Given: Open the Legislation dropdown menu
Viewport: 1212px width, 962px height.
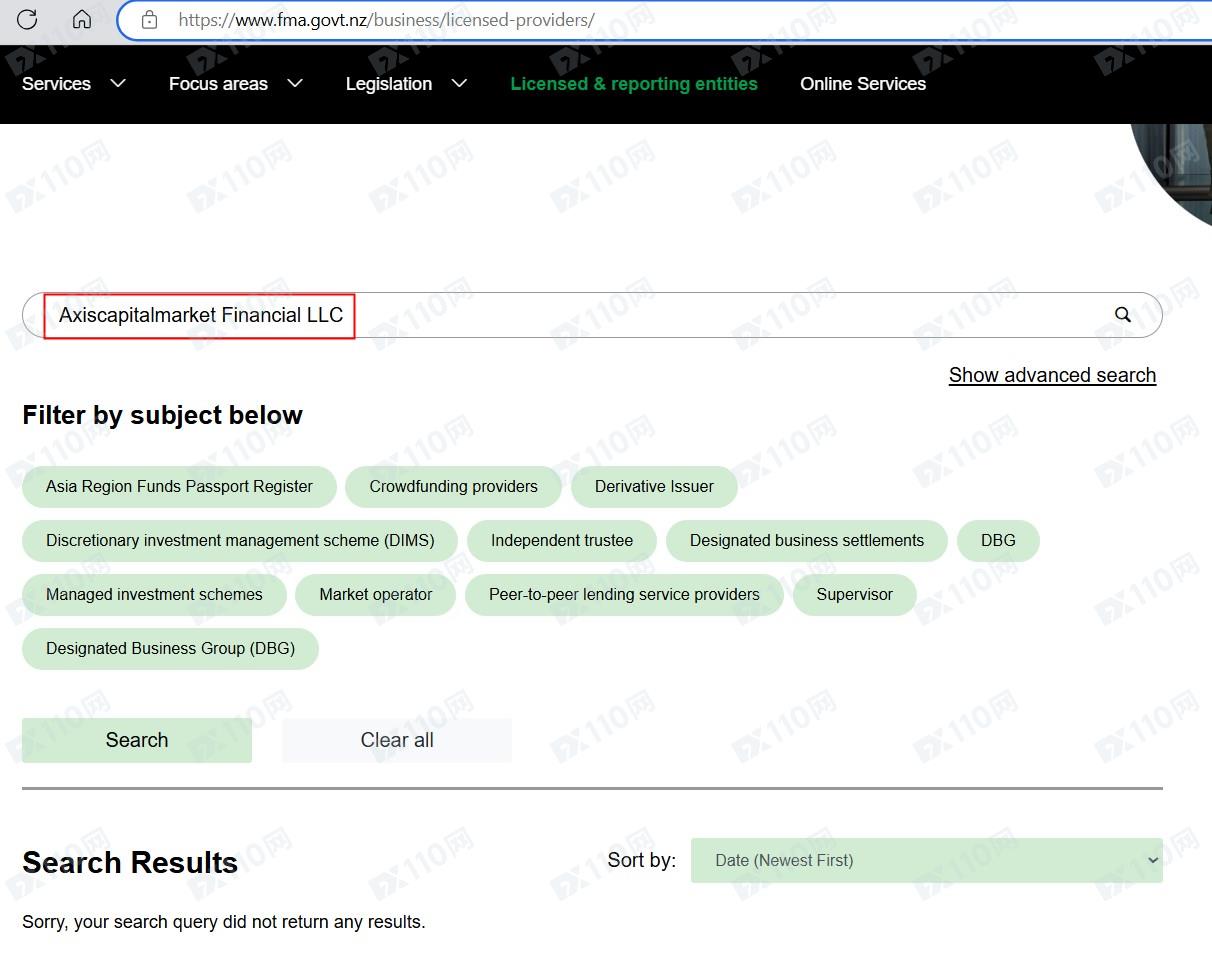Looking at the screenshot, I should pos(459,83).
